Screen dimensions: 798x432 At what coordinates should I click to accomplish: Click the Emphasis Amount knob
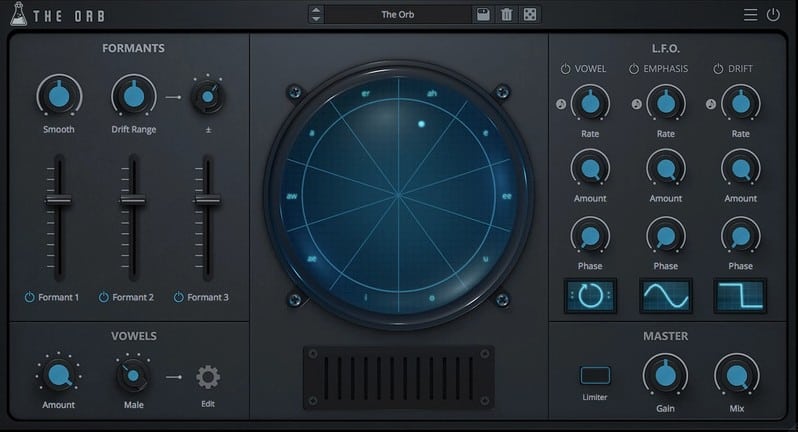[x=666, y=168]
